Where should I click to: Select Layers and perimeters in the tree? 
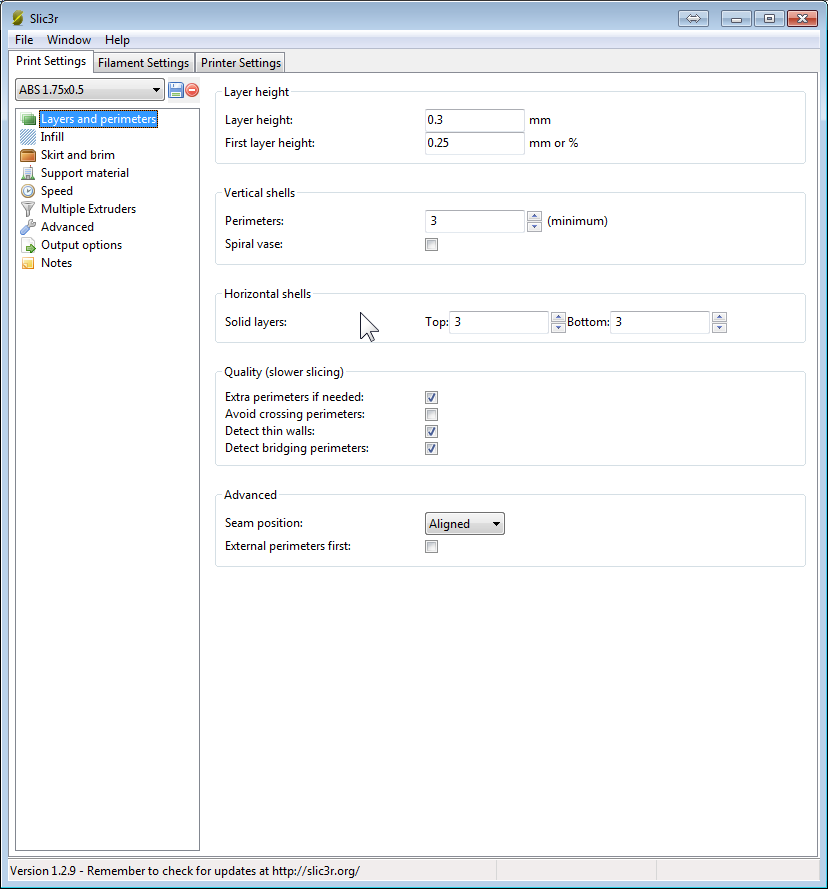[98, 119]
